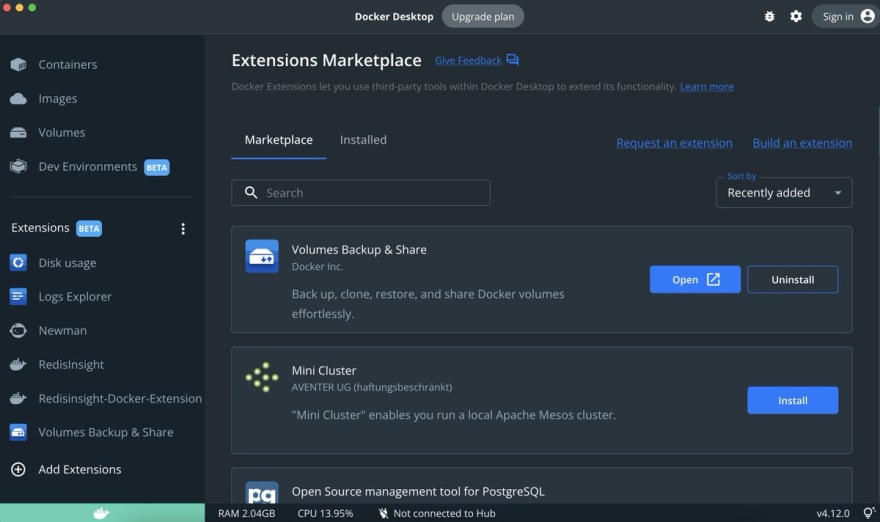
Task: Open the Containers section icon
Action: tap(18, 65)
